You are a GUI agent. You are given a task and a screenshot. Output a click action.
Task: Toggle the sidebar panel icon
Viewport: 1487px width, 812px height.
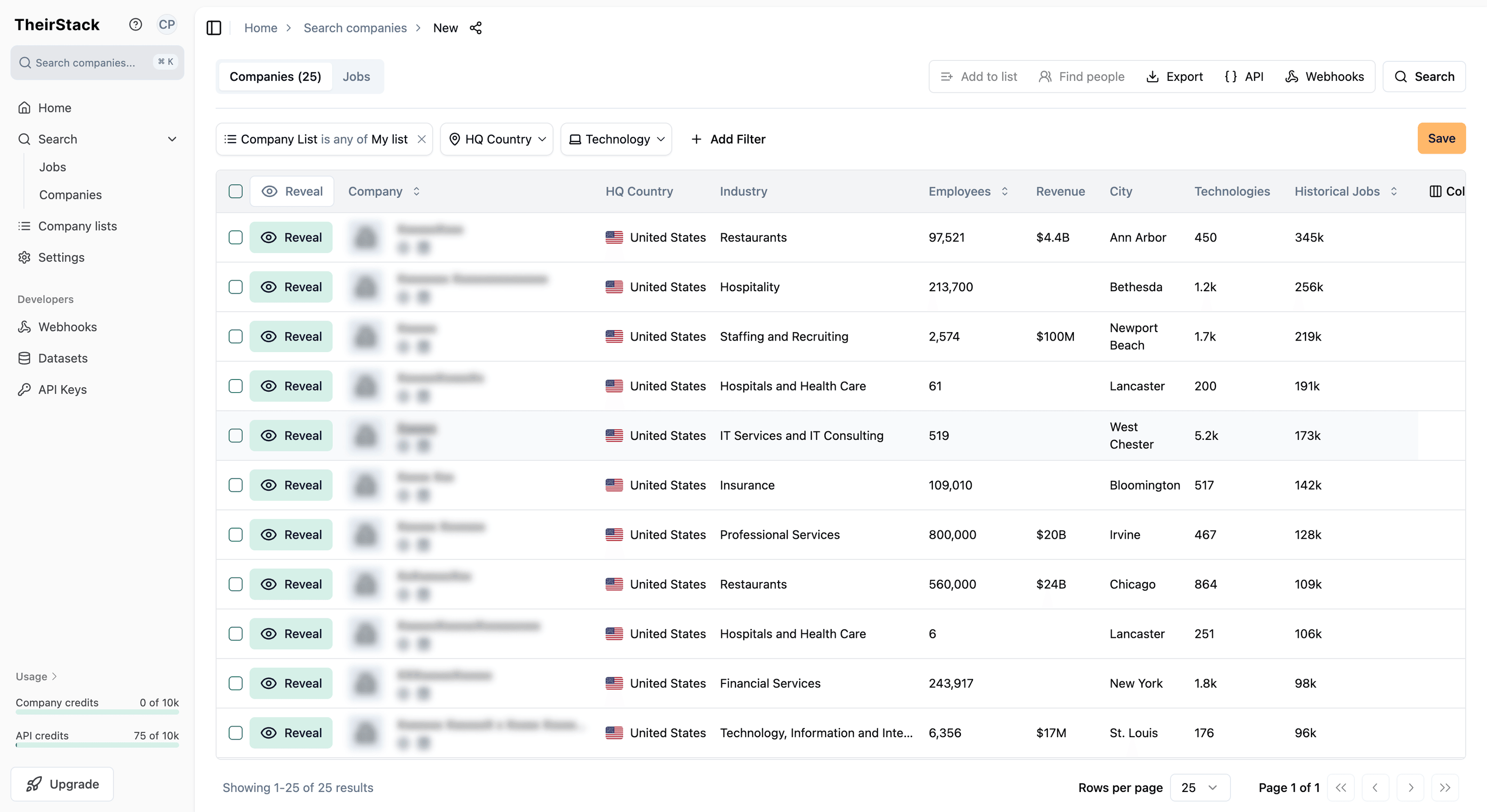214,28
